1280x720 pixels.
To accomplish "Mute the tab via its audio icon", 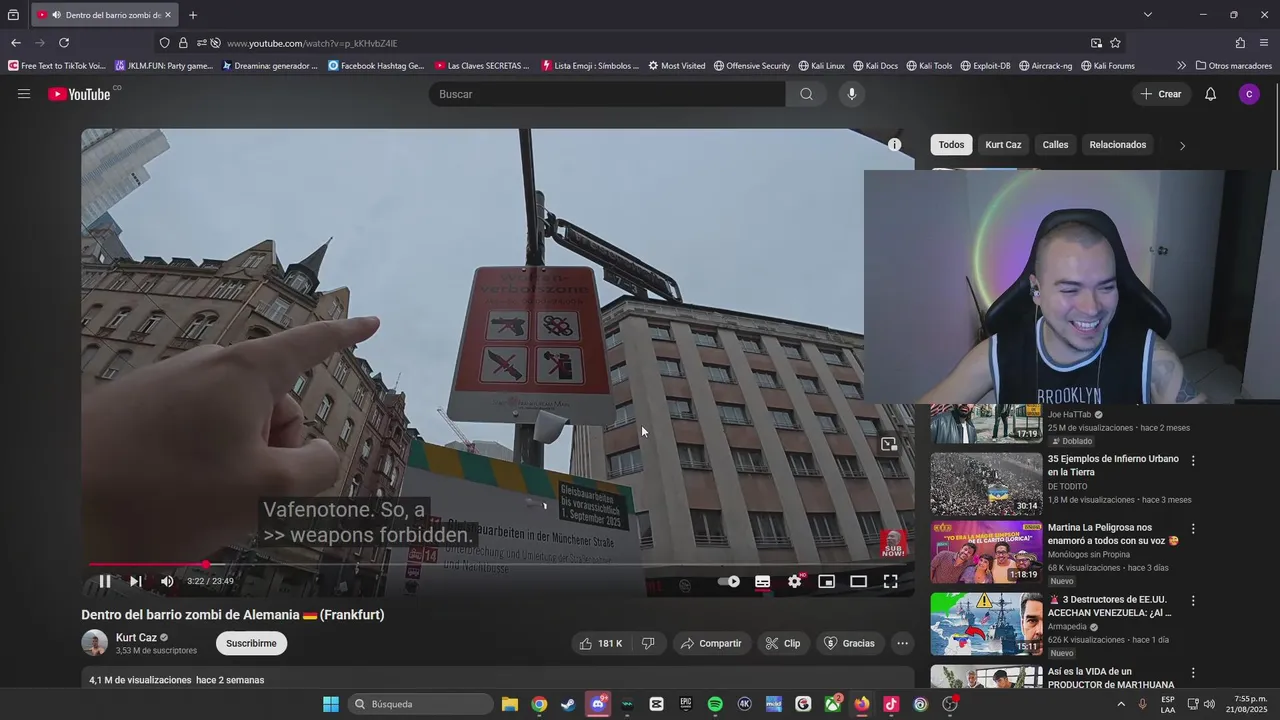I will (x=56, y=15).
